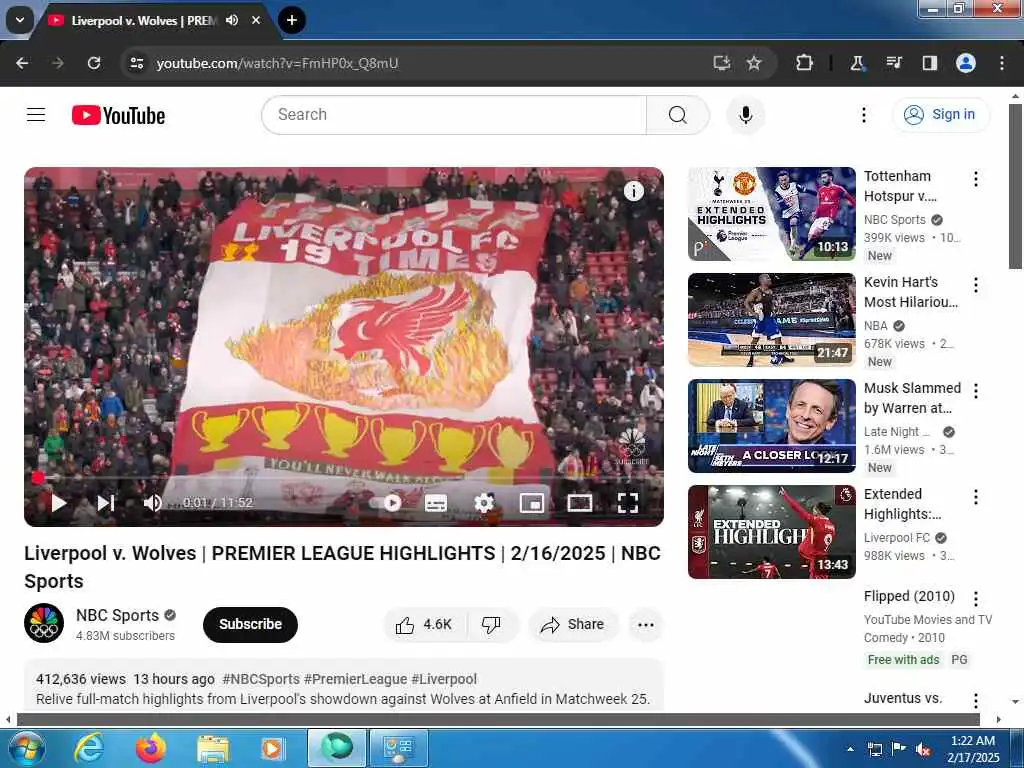The height and width of the screenshot is (768, 1024).
Task: Open Chrome Labs flask icon
Action: [856, 63]
